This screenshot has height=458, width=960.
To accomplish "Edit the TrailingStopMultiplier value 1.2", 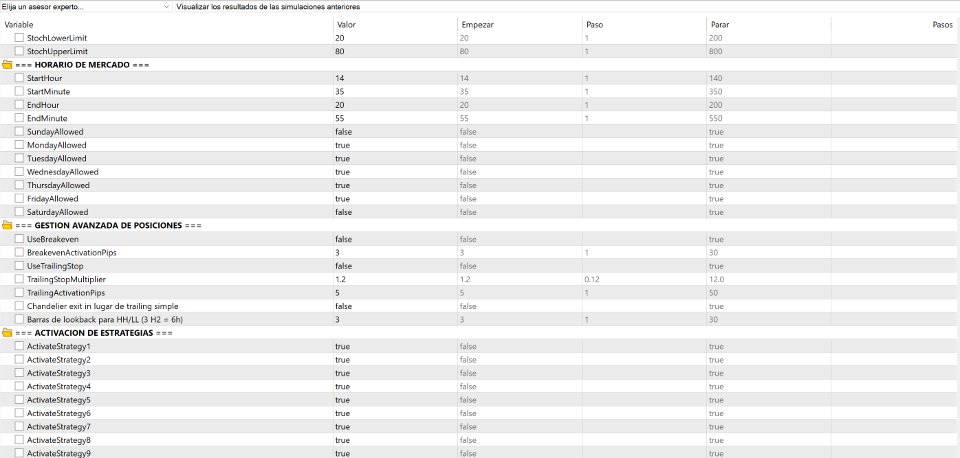I will pos(396,279).
